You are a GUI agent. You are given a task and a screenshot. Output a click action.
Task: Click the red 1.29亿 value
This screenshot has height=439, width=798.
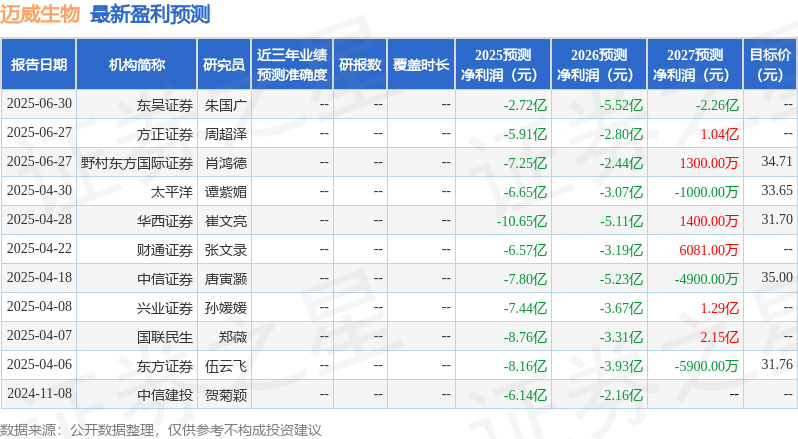(720, 308)
